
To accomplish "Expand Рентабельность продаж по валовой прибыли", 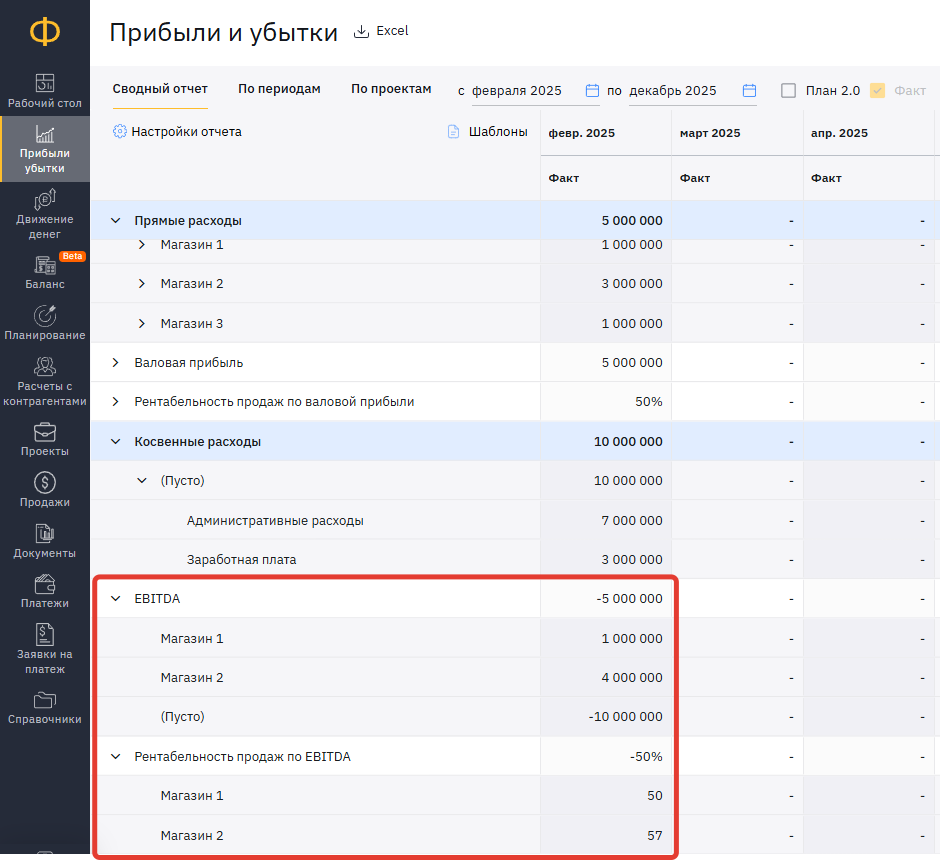I will [x=116, y=402].
